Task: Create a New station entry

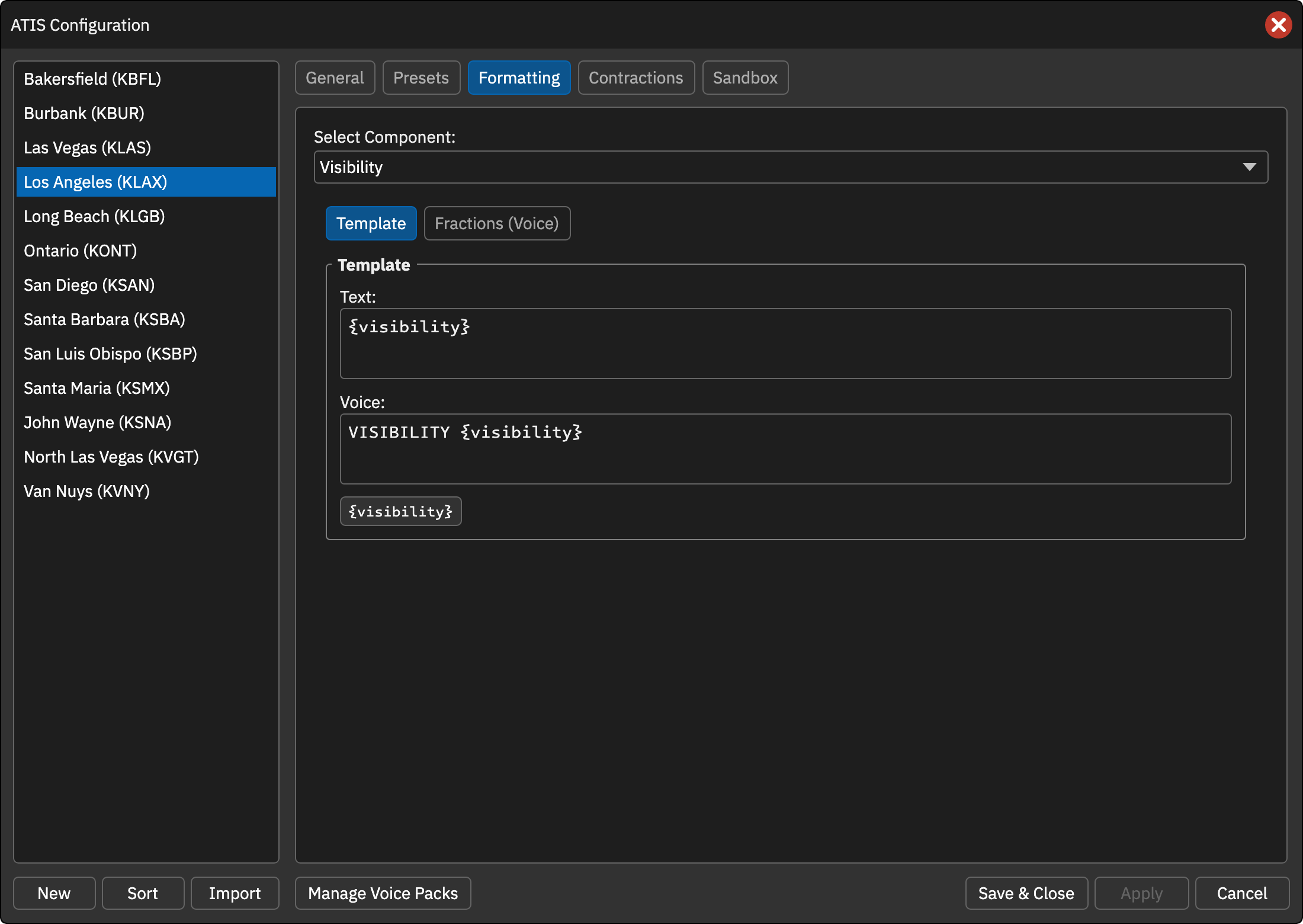Action: pyautogui.click(x=54, y=893)
